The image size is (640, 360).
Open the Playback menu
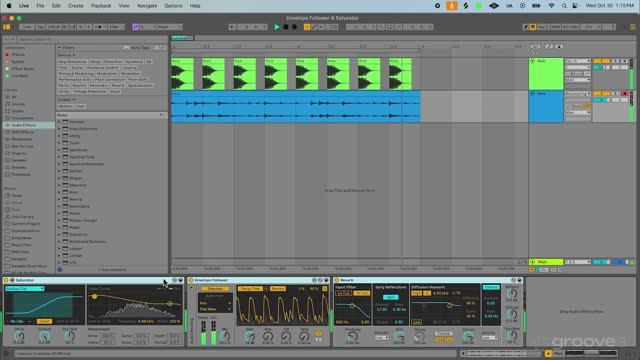pyautogui.click(x=101, y=6)
